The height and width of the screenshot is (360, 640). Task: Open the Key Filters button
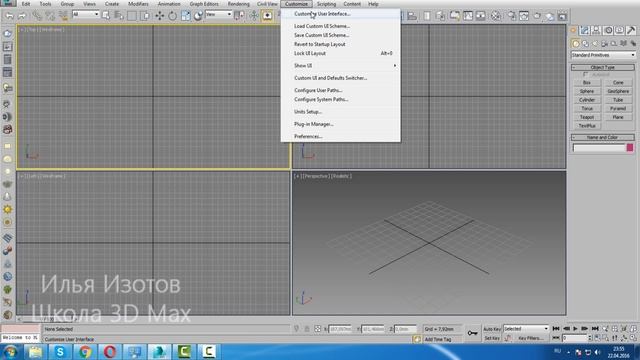530,338
